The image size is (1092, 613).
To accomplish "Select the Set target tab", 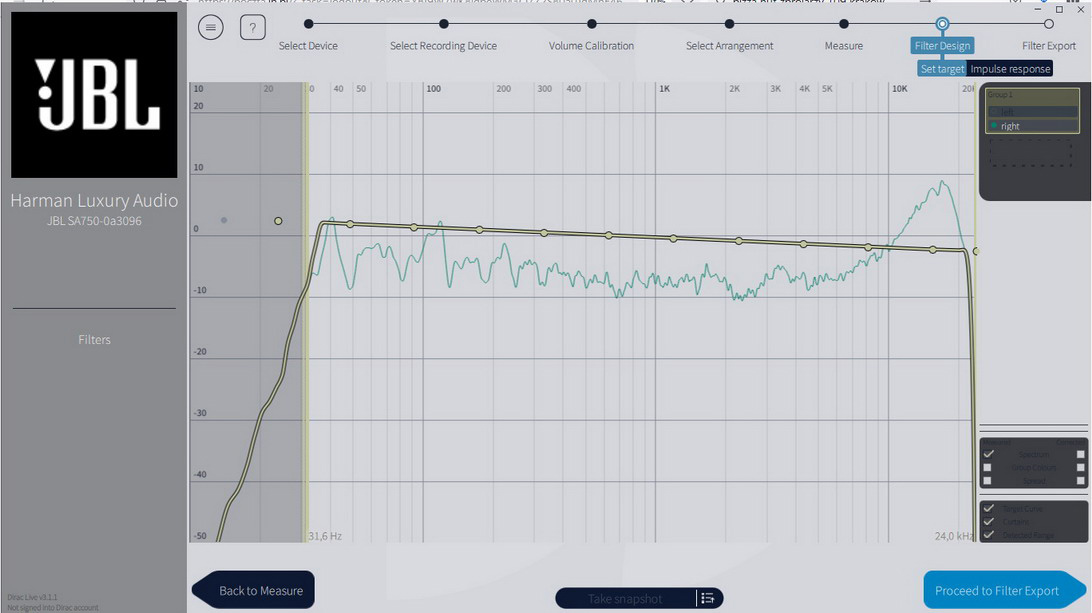I will 942,69.
